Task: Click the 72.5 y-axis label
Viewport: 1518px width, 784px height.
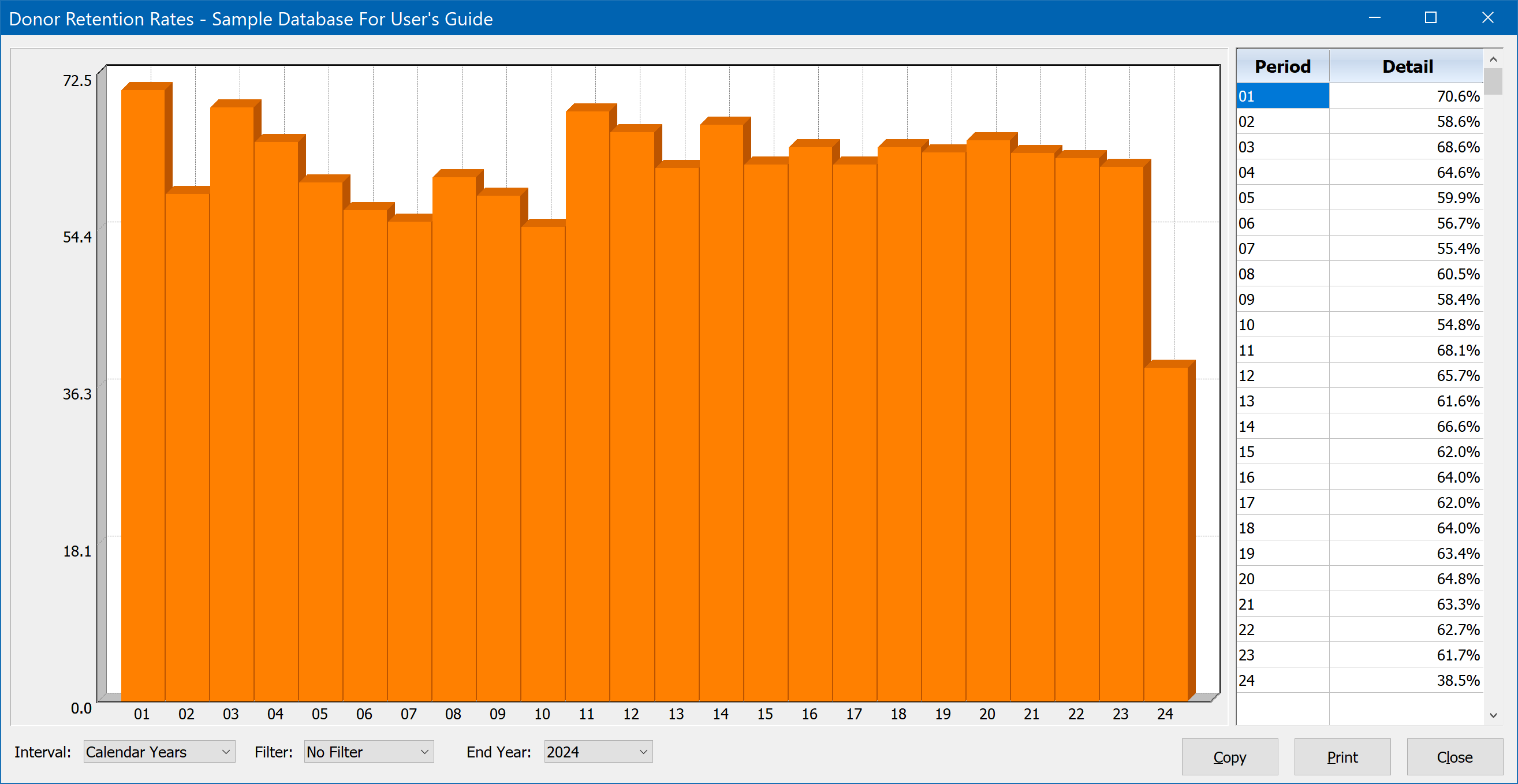Action: click(77, 80)
